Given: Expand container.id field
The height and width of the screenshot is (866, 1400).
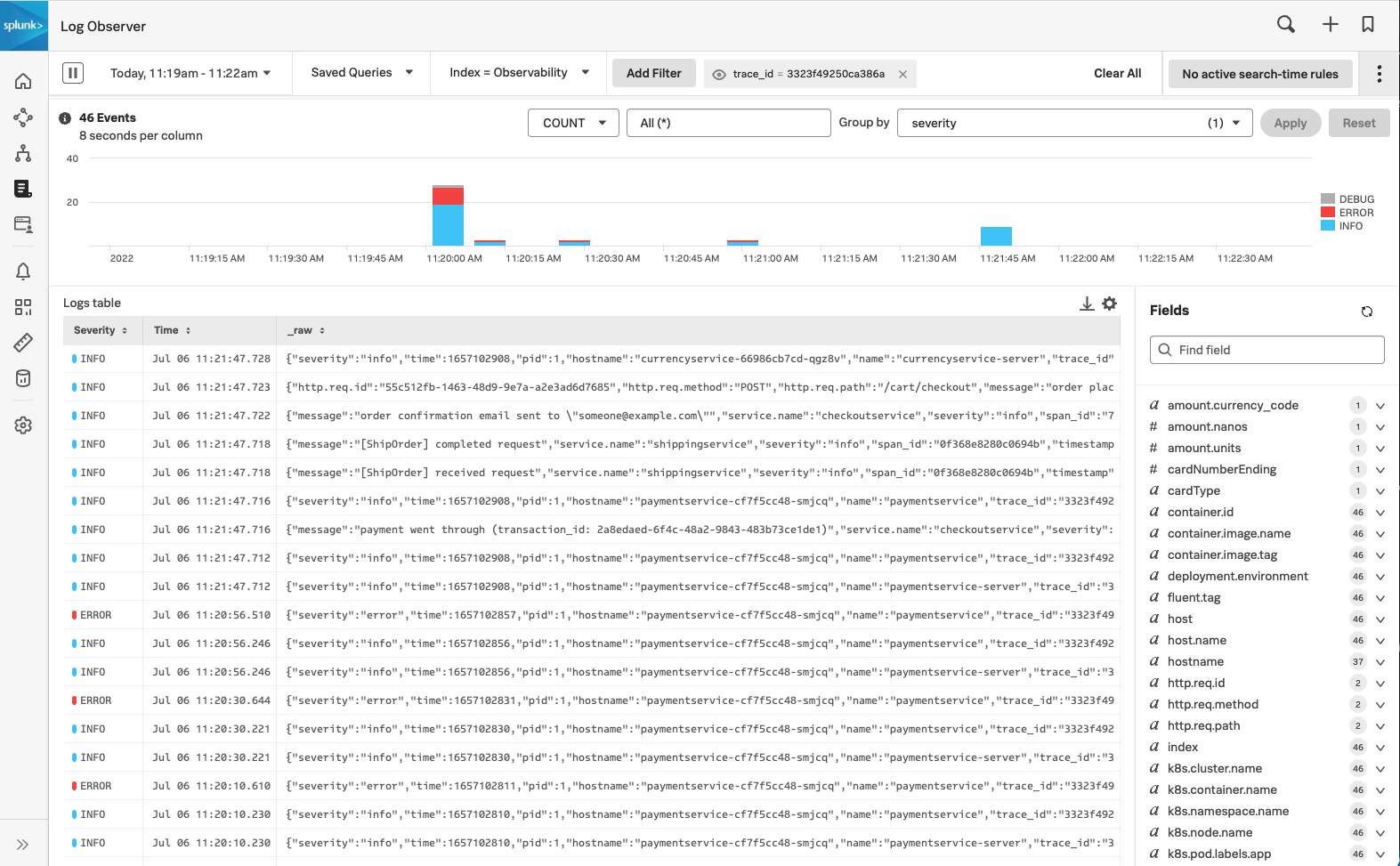Looking at the screenshot, I should point(1380,513).
